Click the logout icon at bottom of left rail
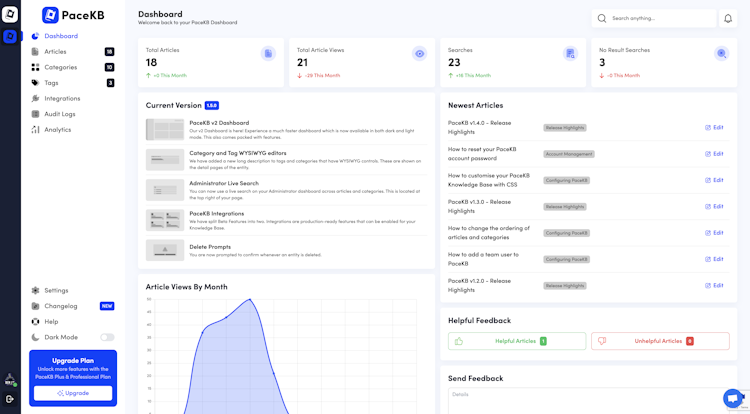Viewport: 750px width, 414px height. coord(10,399)
